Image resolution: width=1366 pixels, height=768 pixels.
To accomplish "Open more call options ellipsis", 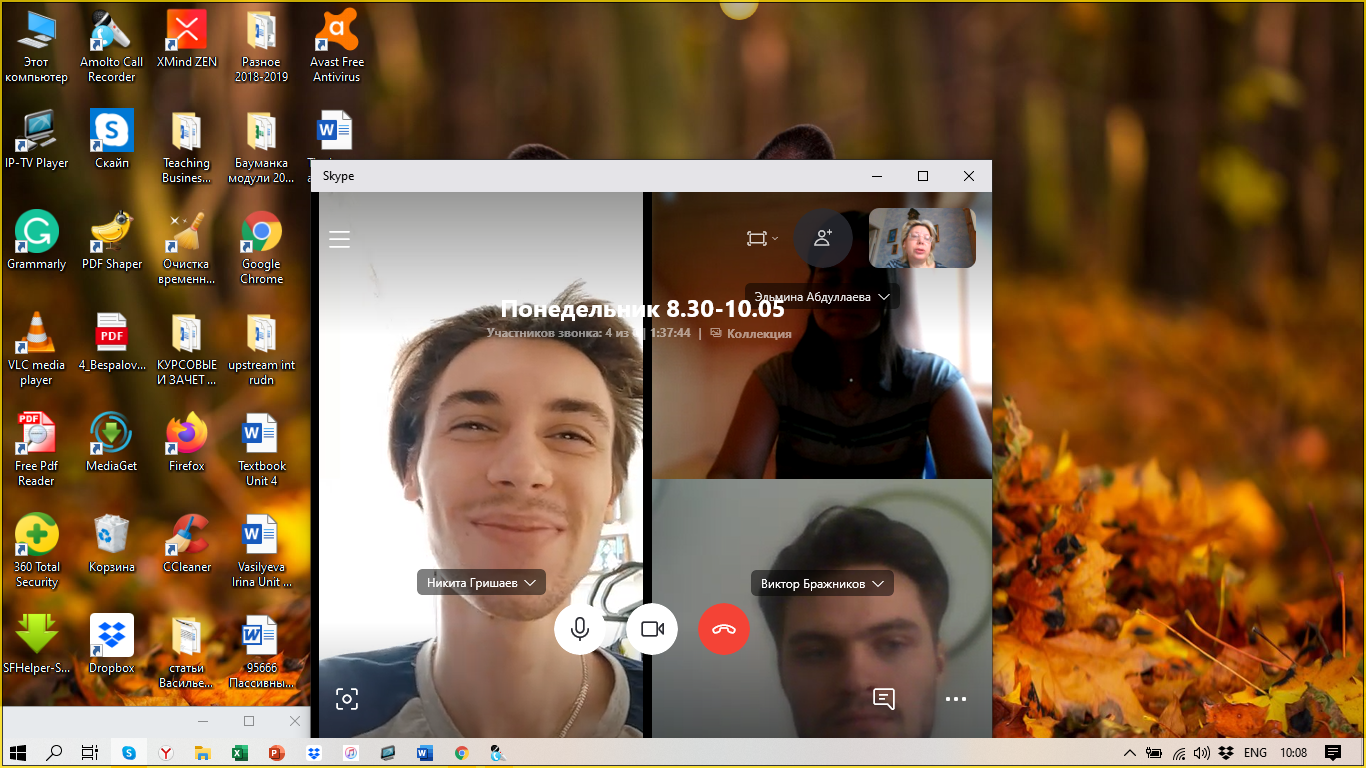I will coord(956,699).
